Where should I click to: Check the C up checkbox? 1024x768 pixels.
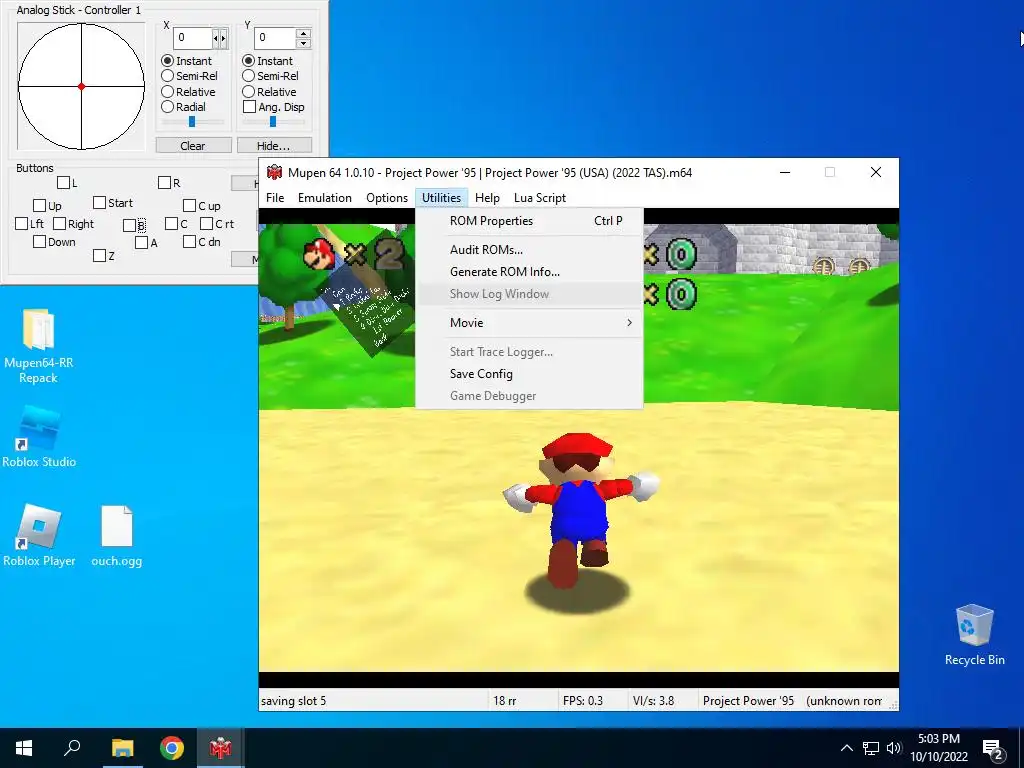pyautogui.click(x=189, y=206)
